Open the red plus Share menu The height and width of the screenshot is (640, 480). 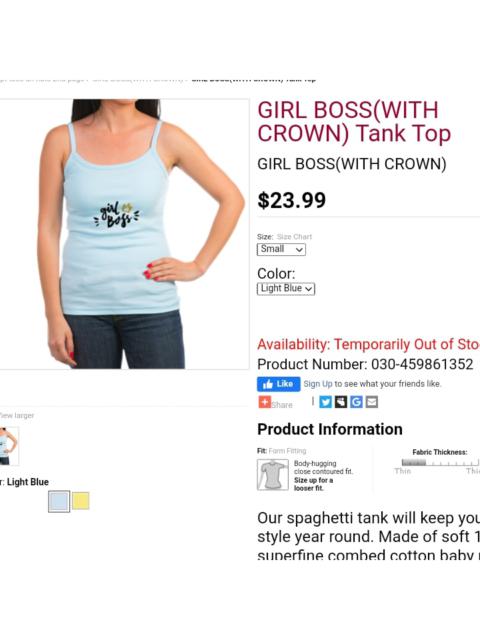pos(276,403)
